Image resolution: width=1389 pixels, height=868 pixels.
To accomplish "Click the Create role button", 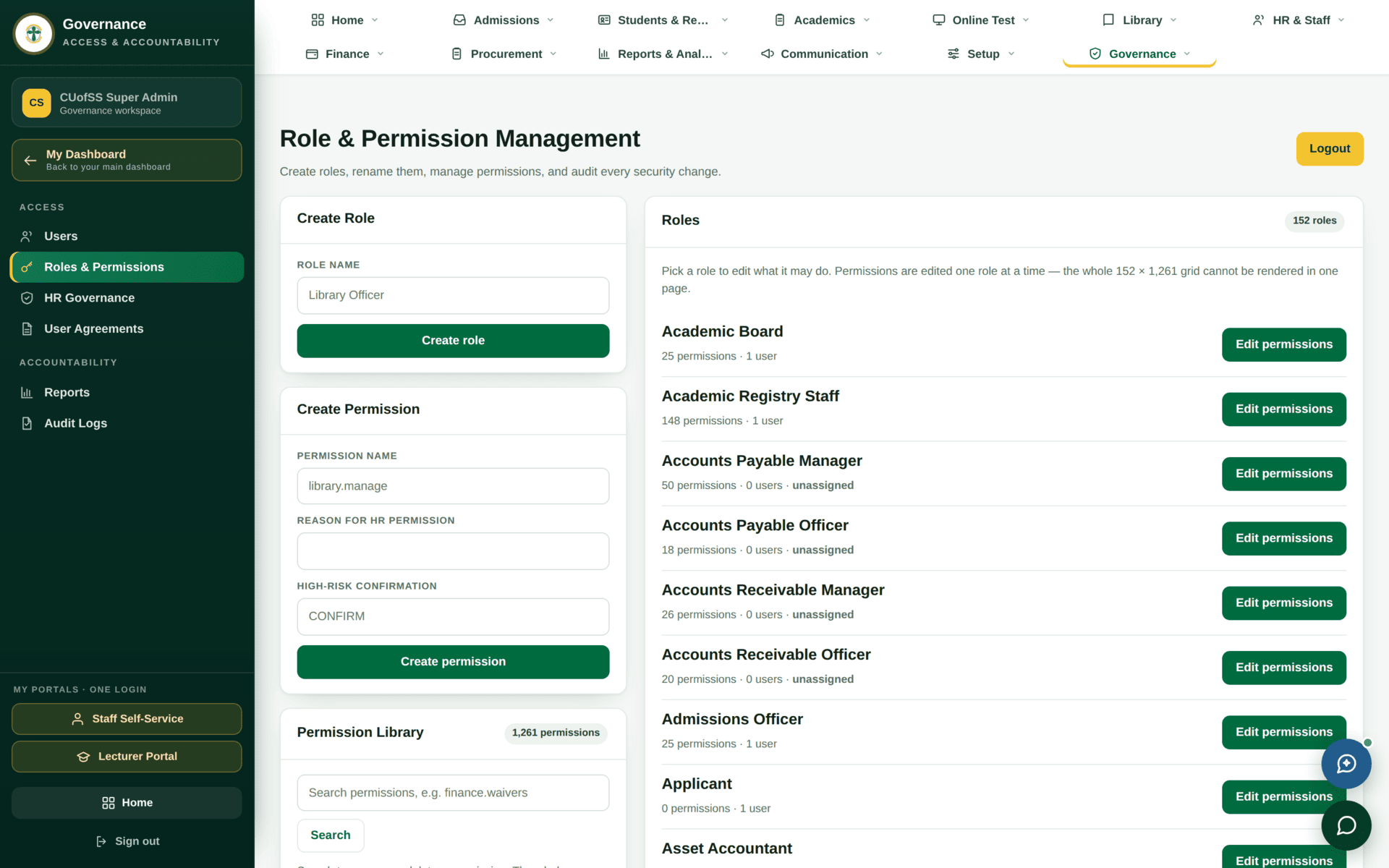I will [x=453, y=341].
